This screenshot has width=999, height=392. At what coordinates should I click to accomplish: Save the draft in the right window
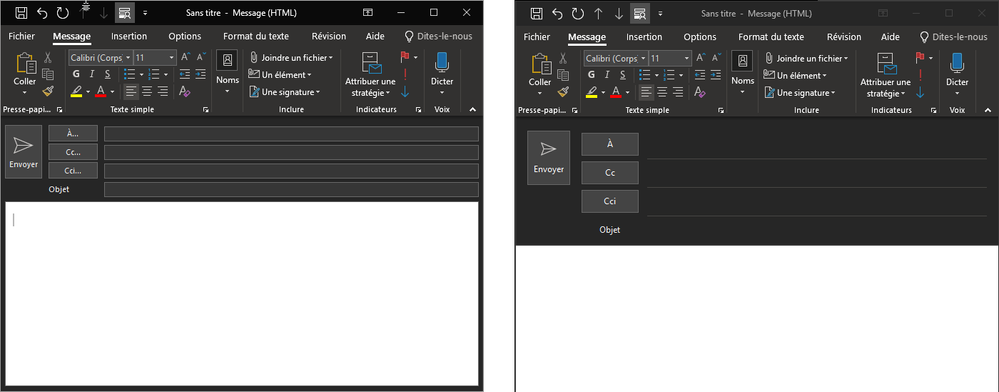tap(536, 13)
